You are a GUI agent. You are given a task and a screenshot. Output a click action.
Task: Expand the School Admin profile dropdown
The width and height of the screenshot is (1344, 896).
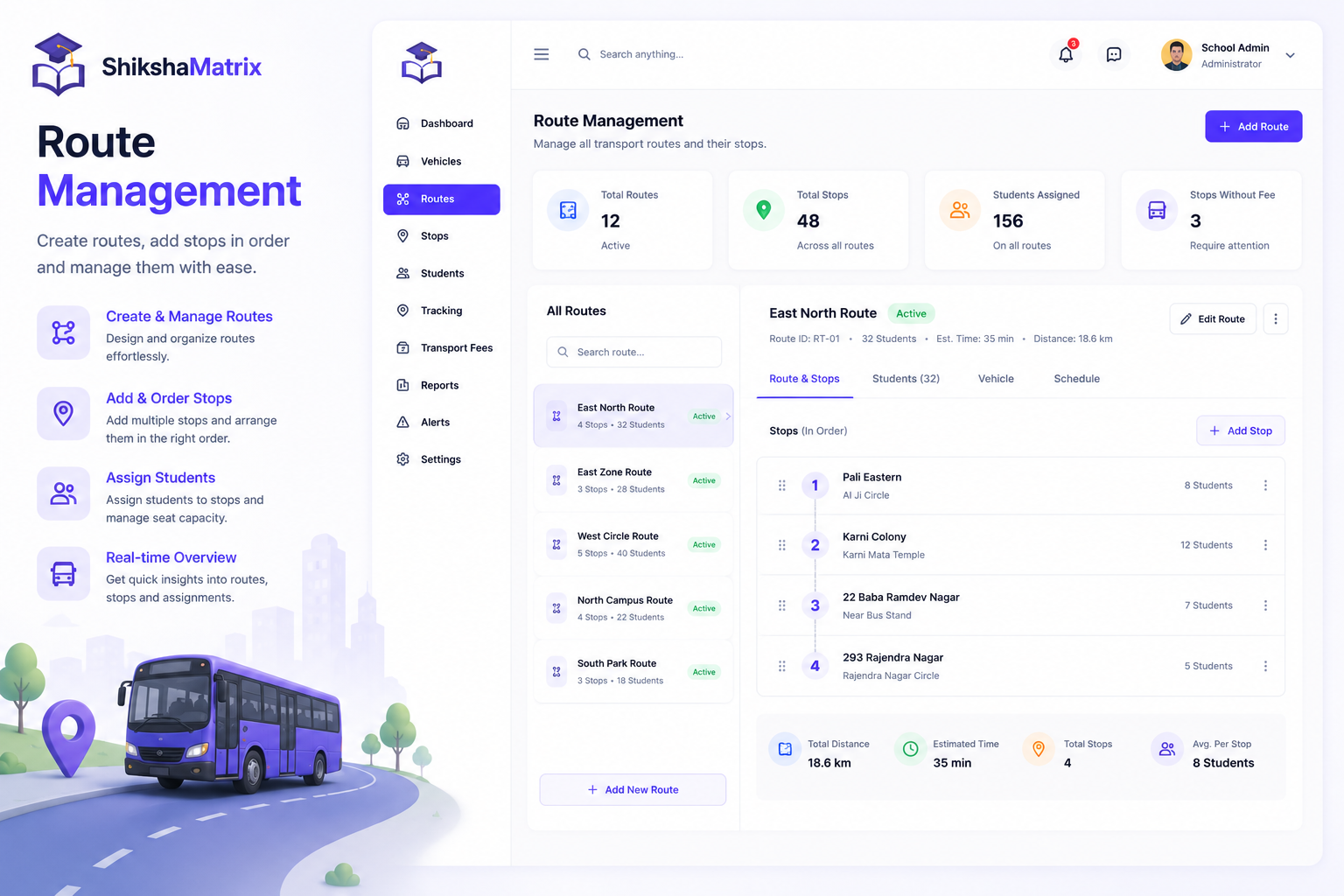[1290, 55]
